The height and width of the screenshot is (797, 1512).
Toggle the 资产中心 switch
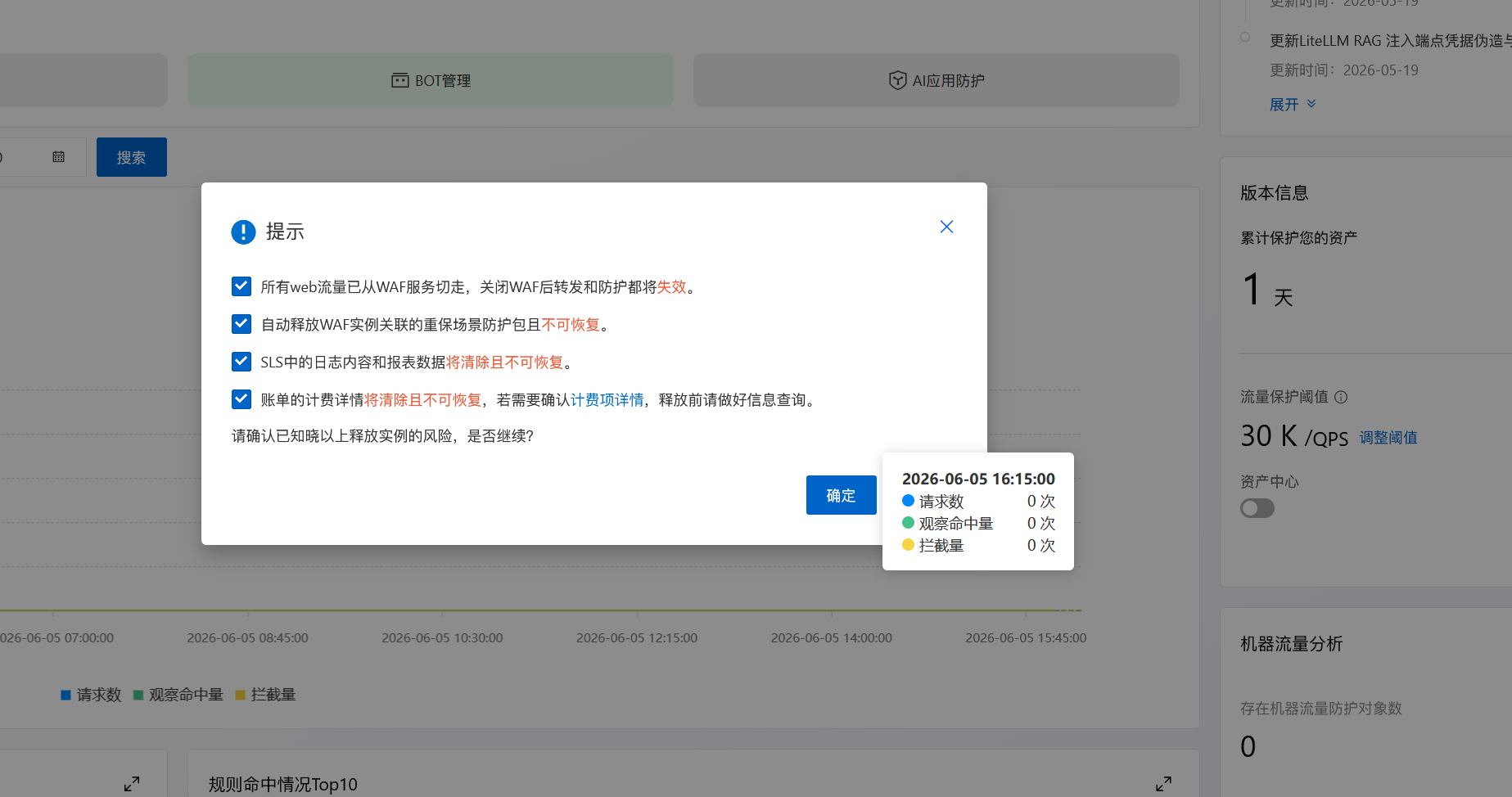pyautogui.click(x=1257, y=508)
